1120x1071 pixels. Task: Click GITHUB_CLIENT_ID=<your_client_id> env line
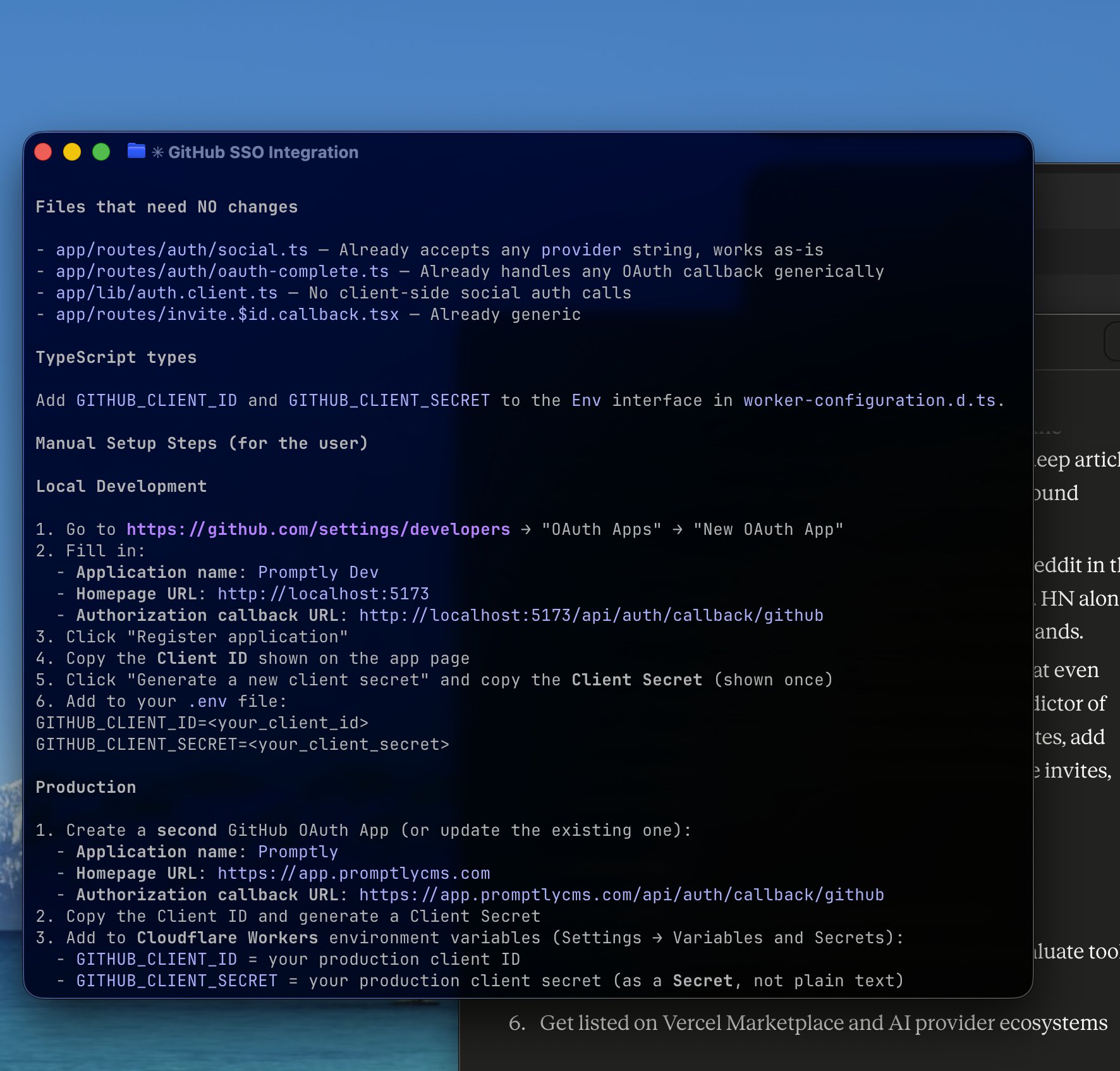pyautogui.click(x=202, y=723)
